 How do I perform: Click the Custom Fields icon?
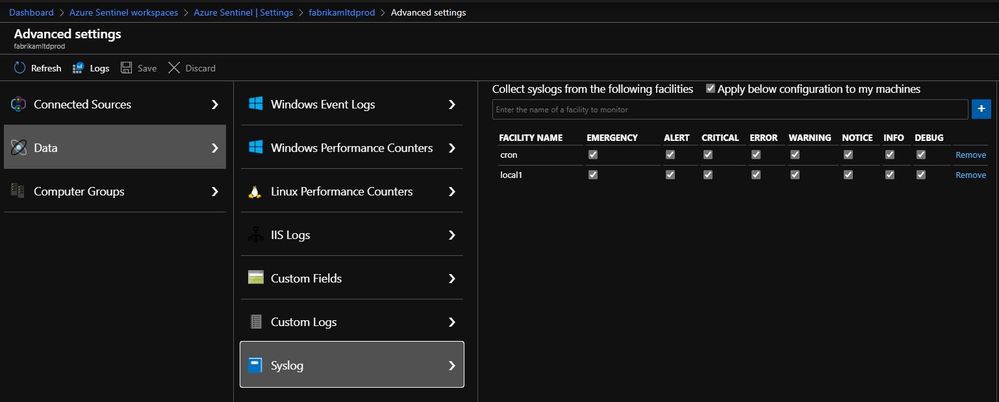coord(255,278)
